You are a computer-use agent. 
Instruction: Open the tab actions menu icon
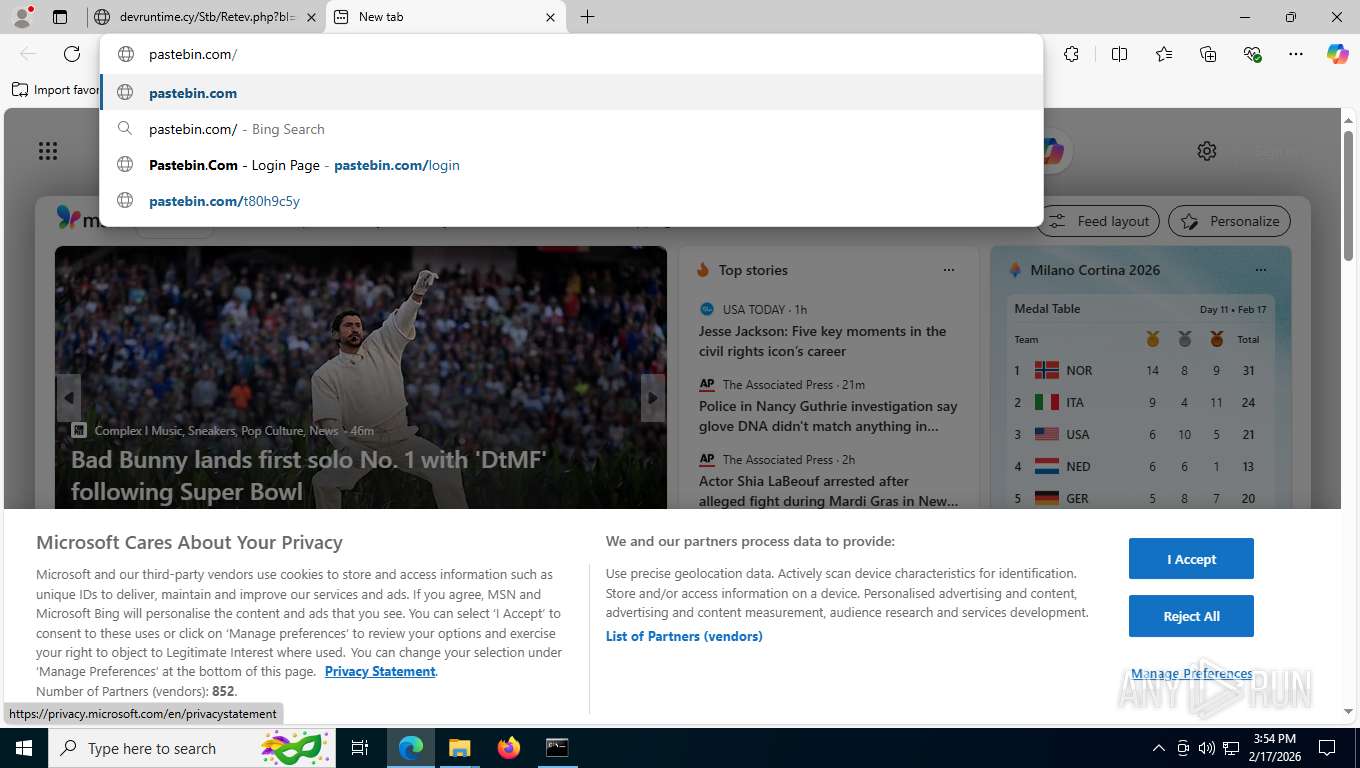click(60, 17)
